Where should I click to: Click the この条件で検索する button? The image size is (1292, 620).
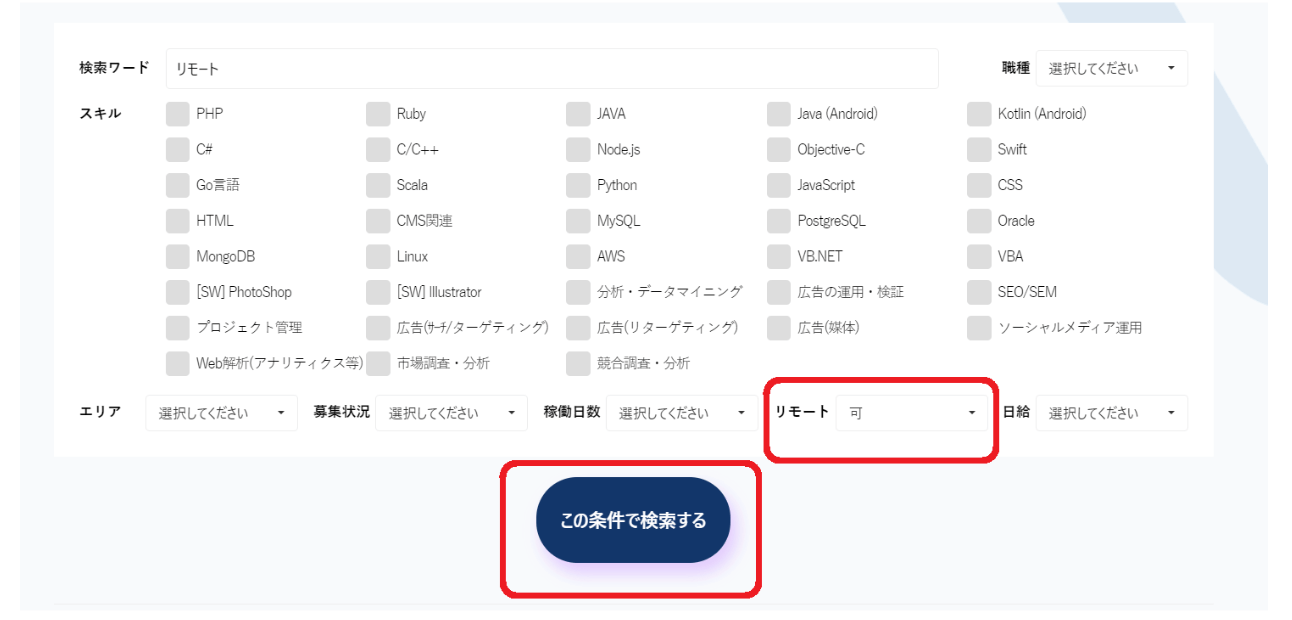click(633, 520)
